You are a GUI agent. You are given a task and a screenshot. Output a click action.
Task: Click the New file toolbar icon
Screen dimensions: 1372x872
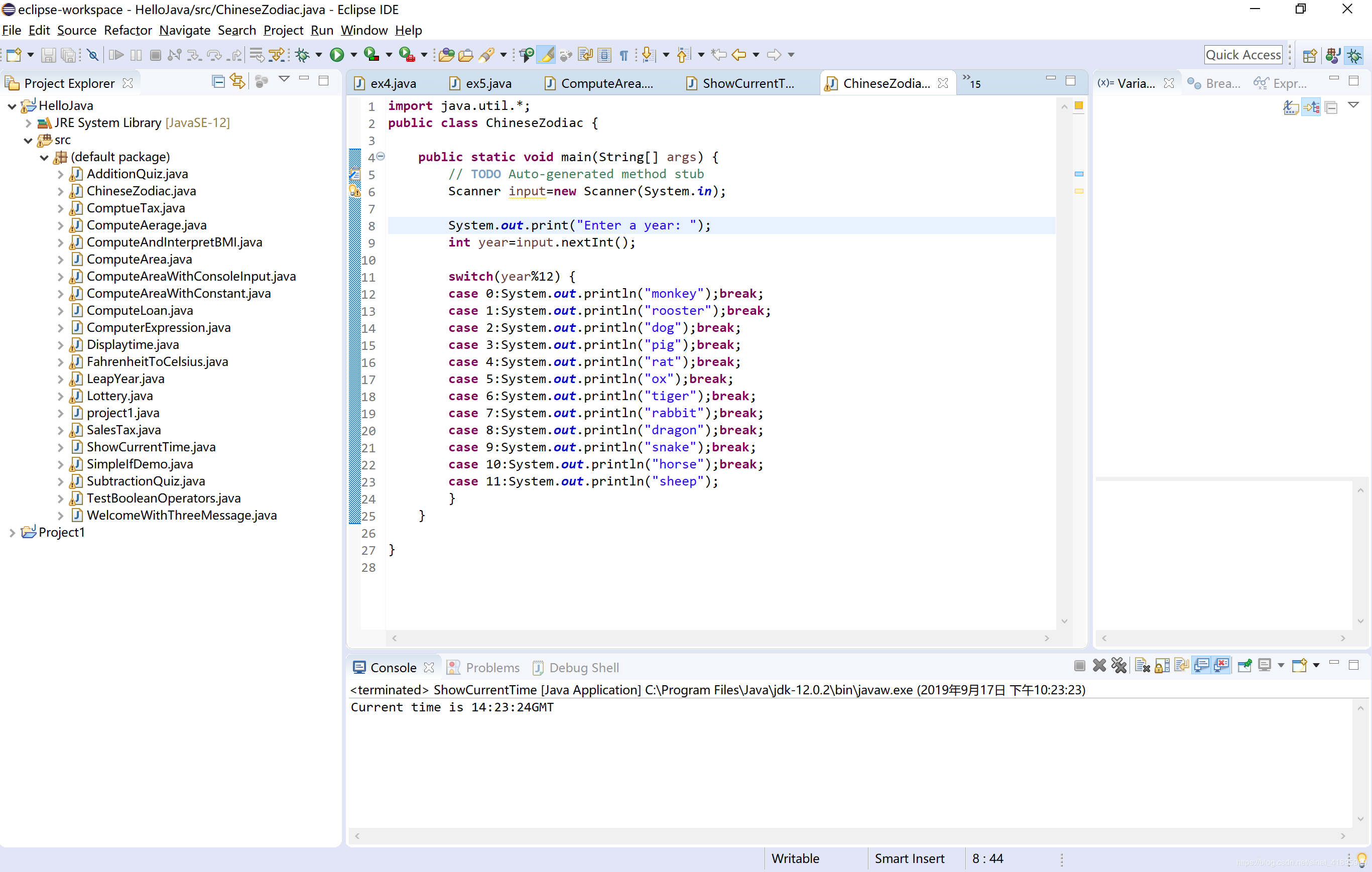(14, 55)
